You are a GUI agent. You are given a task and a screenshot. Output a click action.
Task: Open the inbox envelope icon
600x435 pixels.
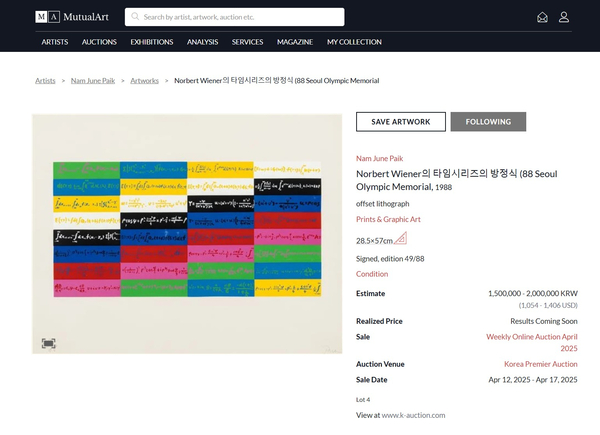542,17
